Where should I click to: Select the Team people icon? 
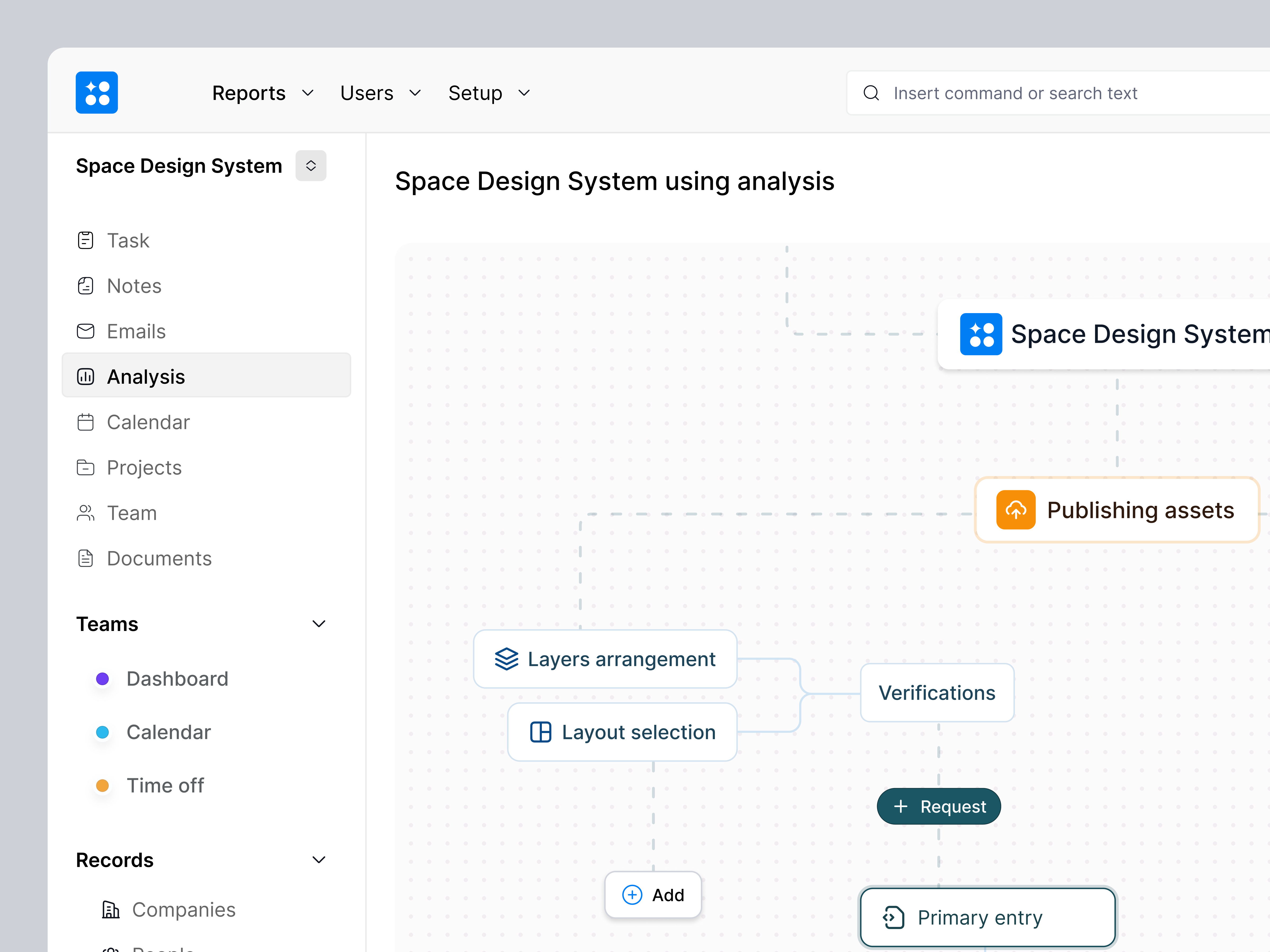(x=85, y=512)
